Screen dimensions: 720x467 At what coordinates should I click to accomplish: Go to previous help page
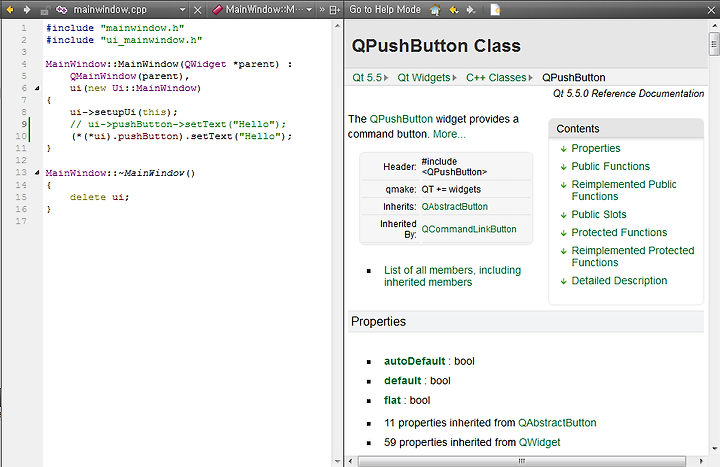[x=454, y=10]
